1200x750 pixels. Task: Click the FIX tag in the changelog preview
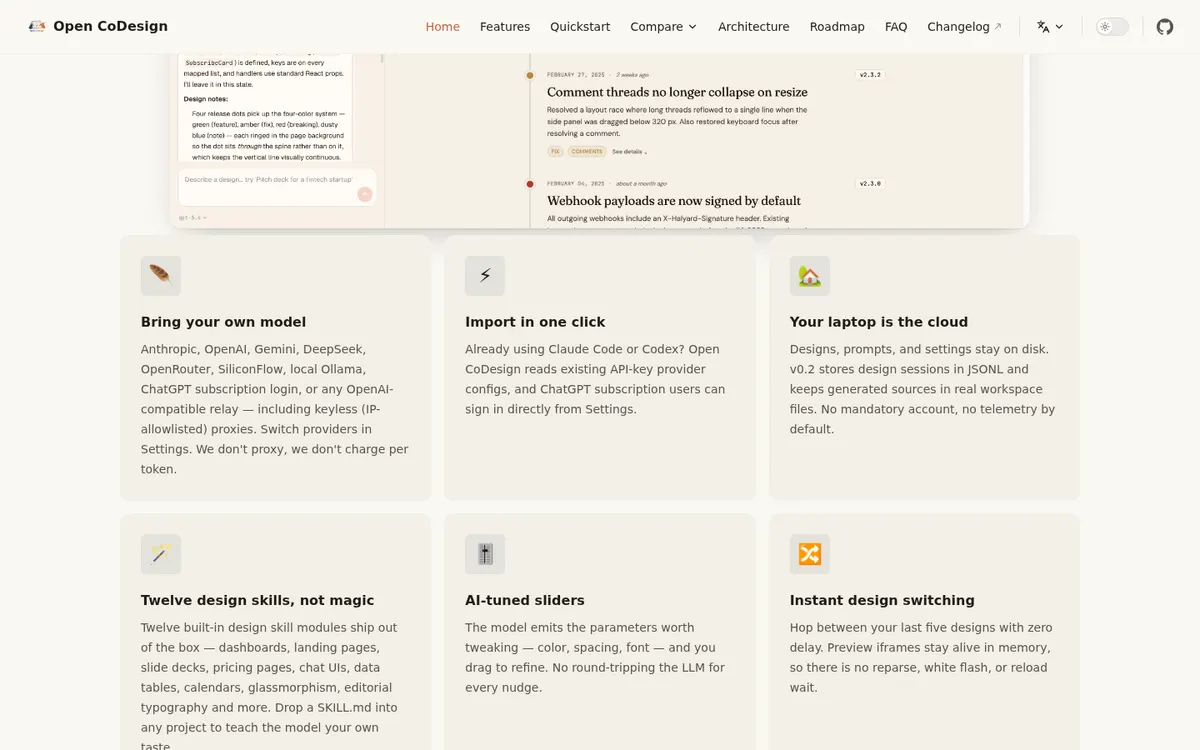click(555, 151)
